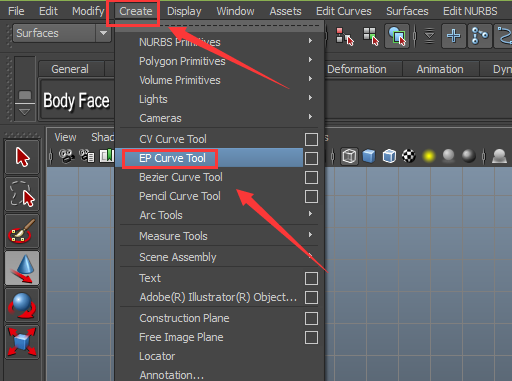
Task: Enable wireframe display cube icon
Action: coord(349,156)
